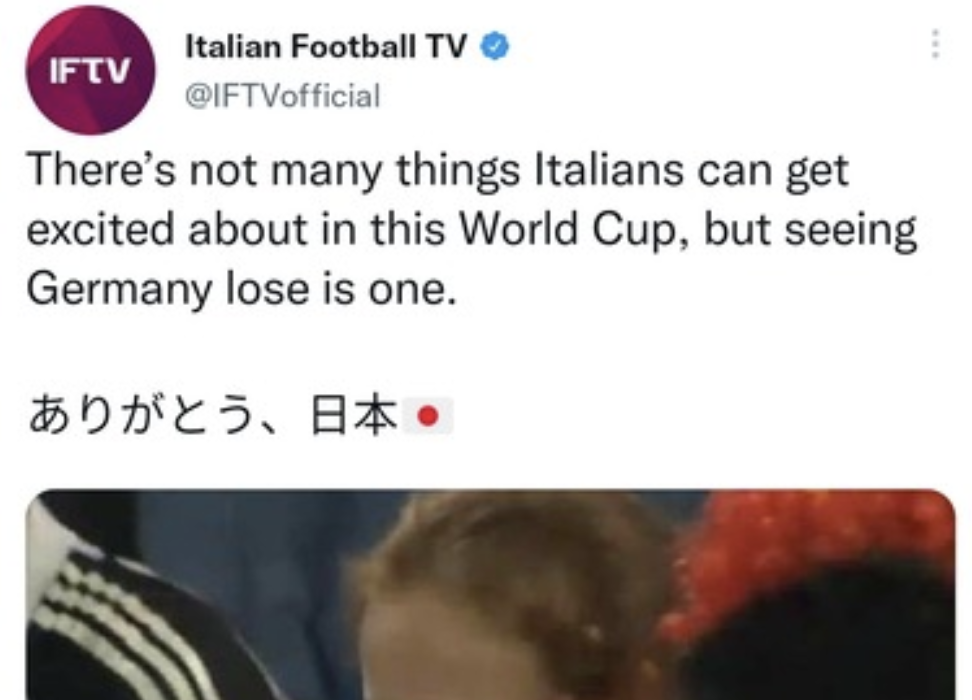Click the tweet's first line about Italians
The width and height of the screenshot is (972, 700).
coord(438,170)
